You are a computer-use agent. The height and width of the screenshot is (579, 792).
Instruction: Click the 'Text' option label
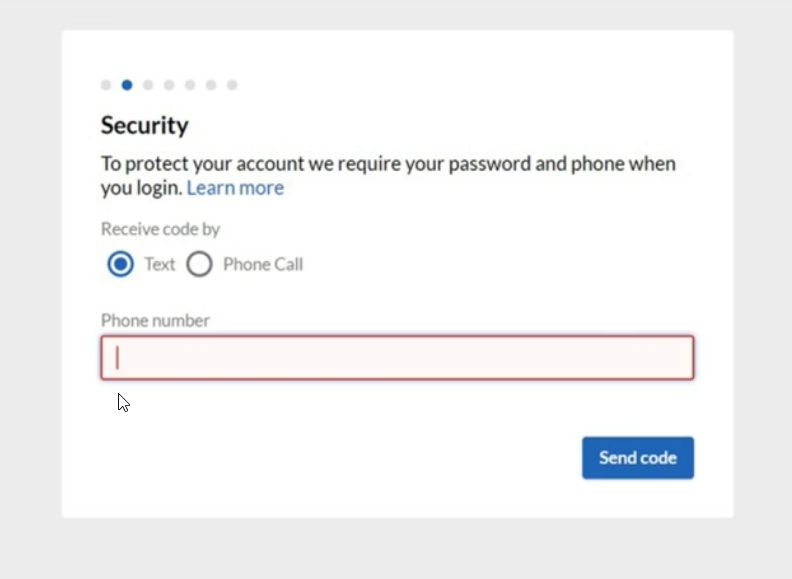tap(159, 264)
